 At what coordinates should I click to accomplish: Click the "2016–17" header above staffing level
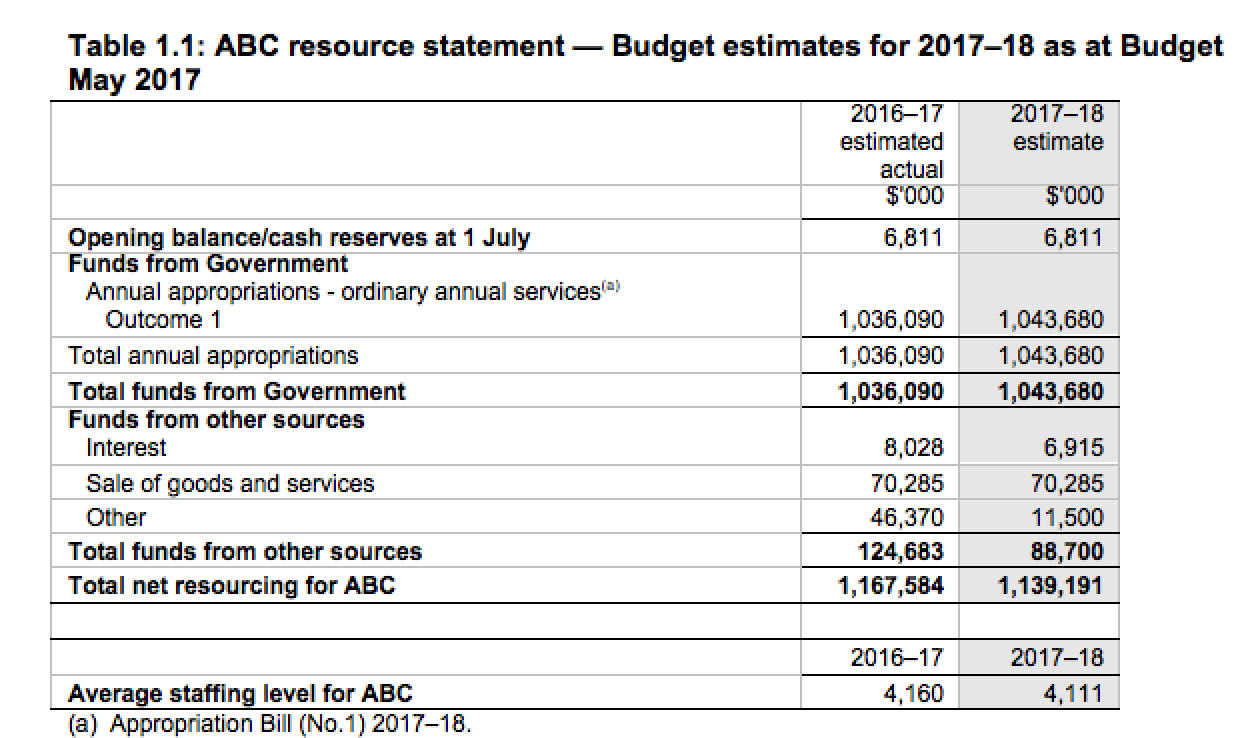point(896,658)
